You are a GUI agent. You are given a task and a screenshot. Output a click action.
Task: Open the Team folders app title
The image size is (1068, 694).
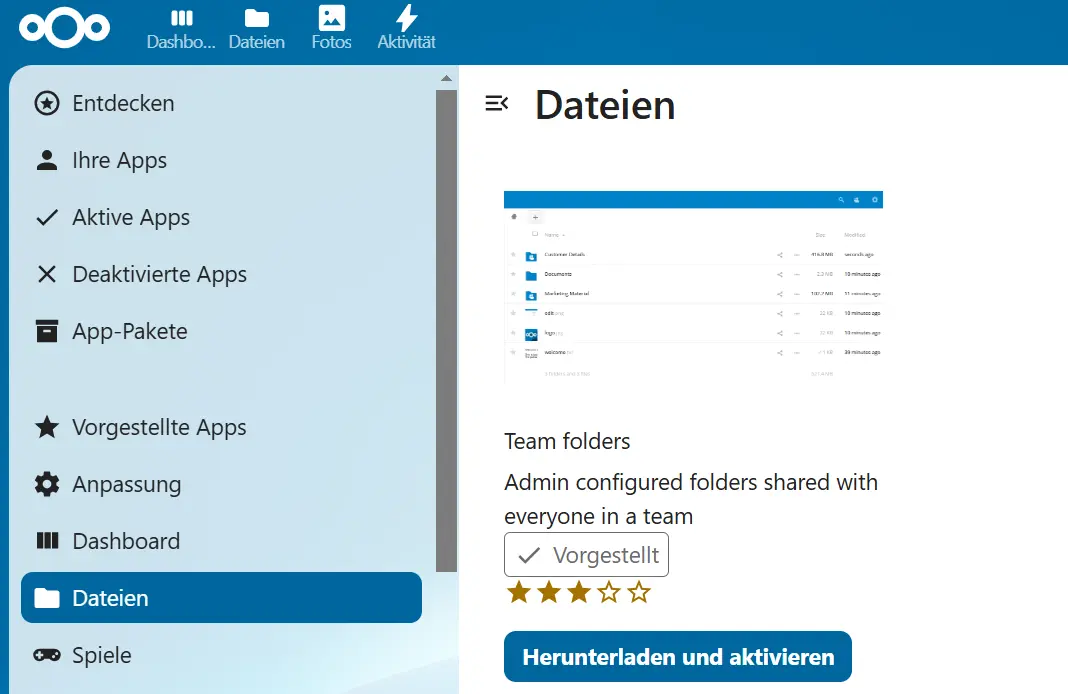click(x=567, y=441)
